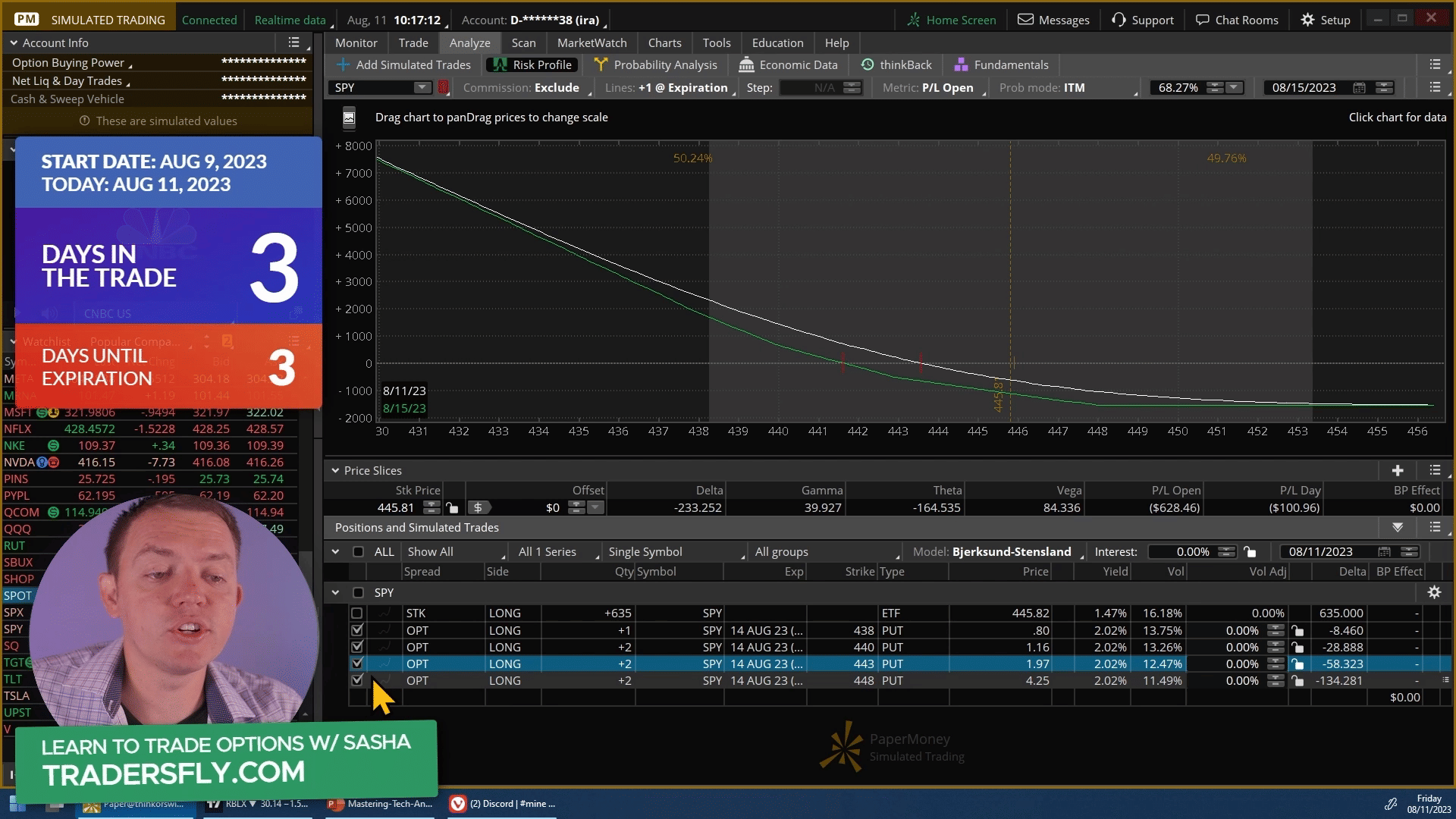Click lock icon on 443 PUT row
1456x819 pixels.
tap(1298, 664)
